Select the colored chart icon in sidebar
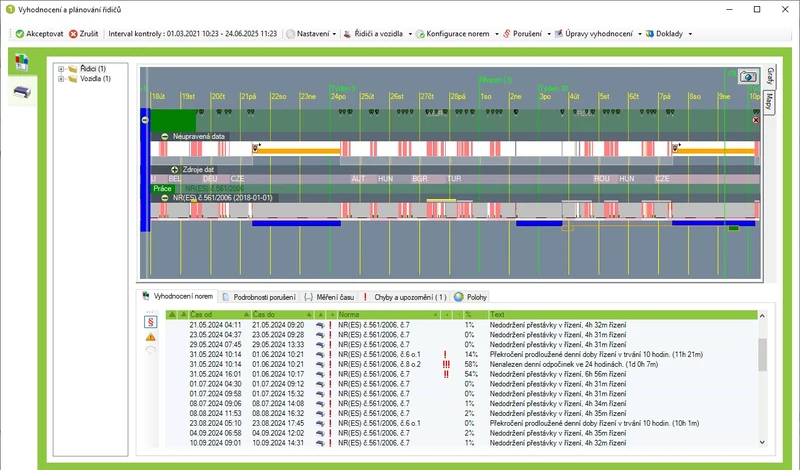Viewport: 800px width, 470px height. (x=21, y=62)
